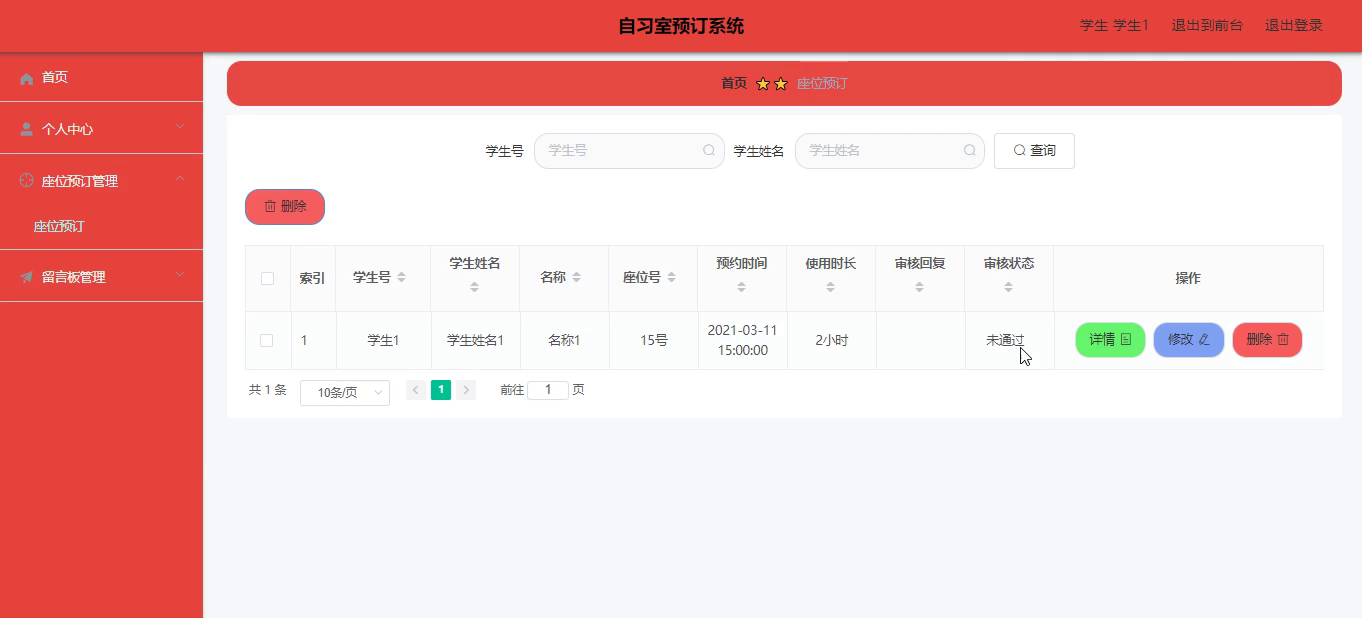Open 个人中心 sidebar menu item

click(x=101, y=129)
